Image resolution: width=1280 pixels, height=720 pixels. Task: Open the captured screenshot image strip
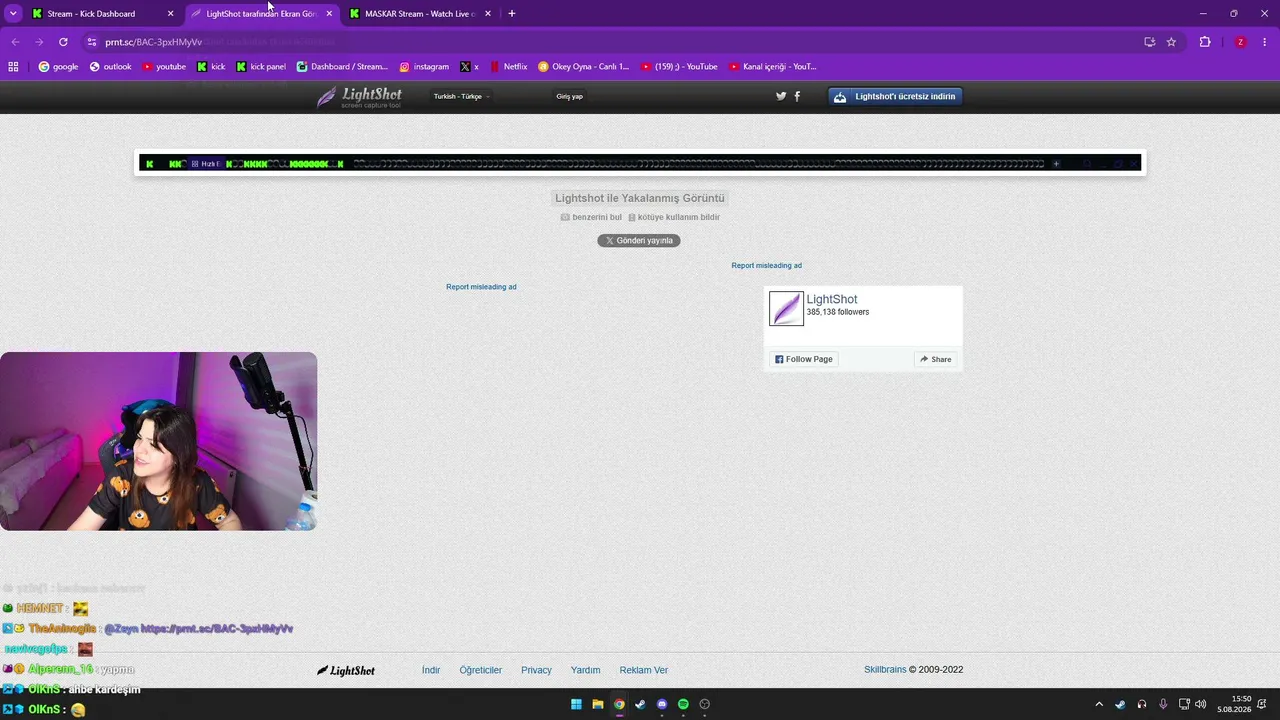[x=640, y=163]
